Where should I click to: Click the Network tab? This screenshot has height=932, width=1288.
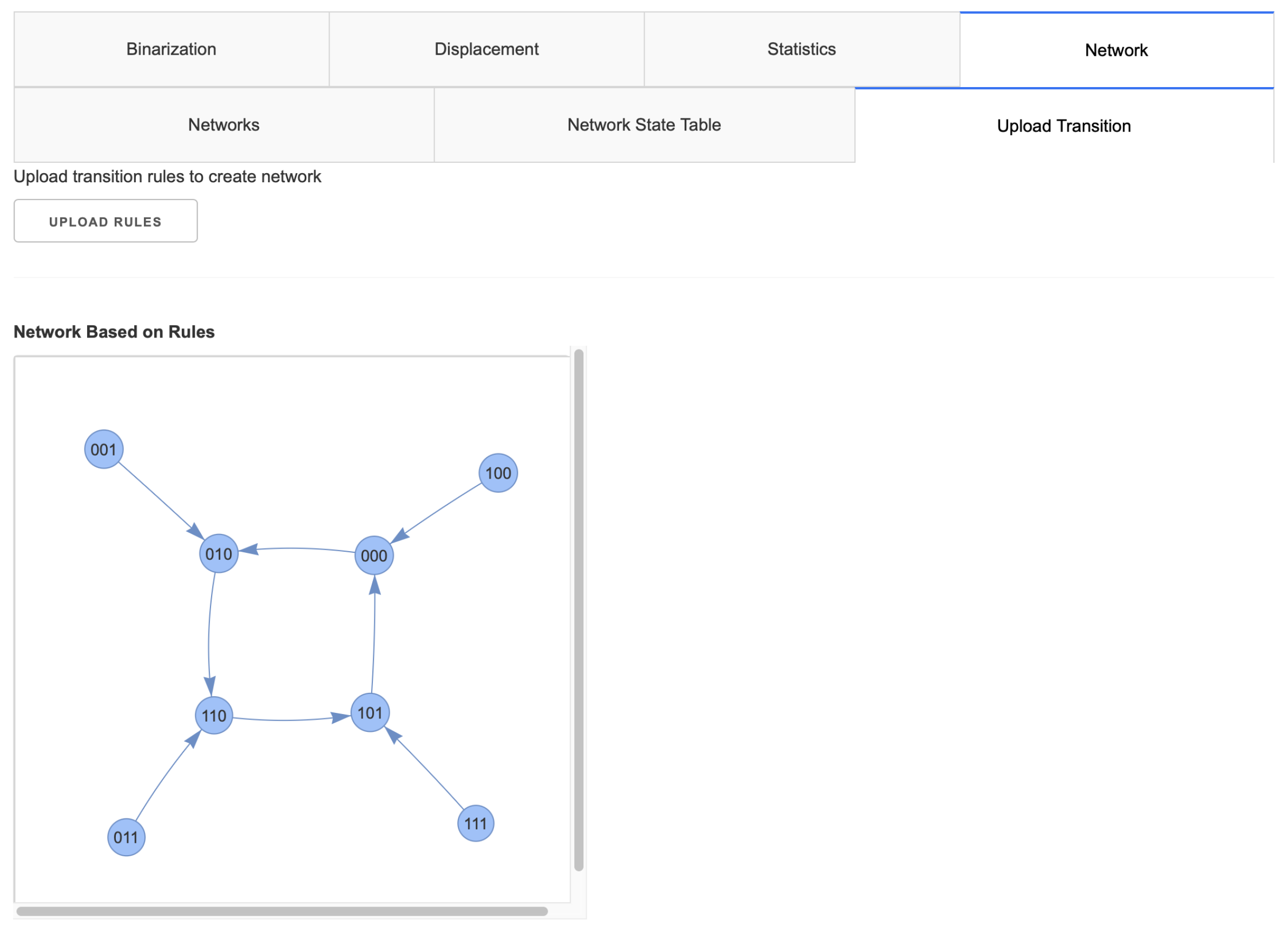[x=1116, y=50]
